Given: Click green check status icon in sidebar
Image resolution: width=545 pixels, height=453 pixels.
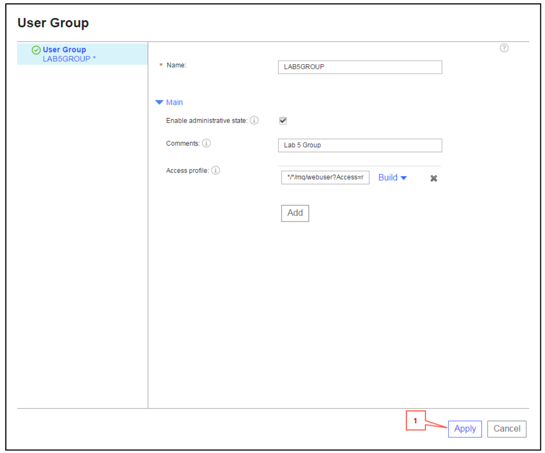Looking at the screenshot, I should [x=36, y=50].
